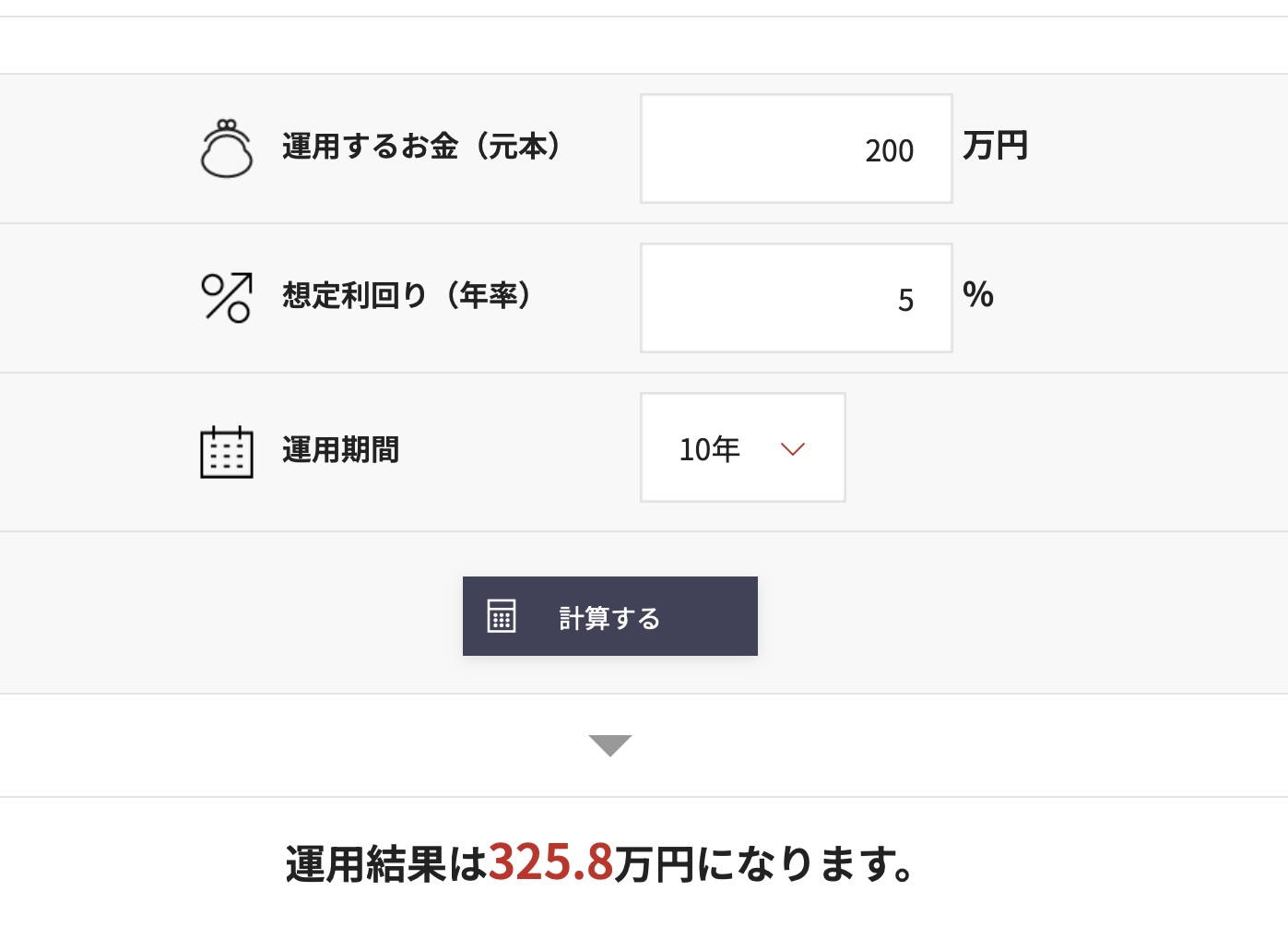Click the % unit beside rate field
This screenshot has width=1288, height=927.
point(978,295)
